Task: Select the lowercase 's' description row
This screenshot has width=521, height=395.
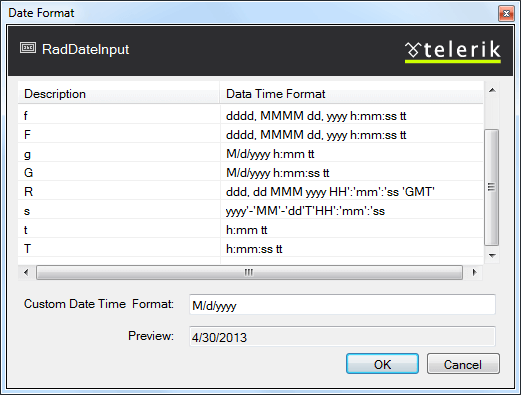Action: pos(250,211)
